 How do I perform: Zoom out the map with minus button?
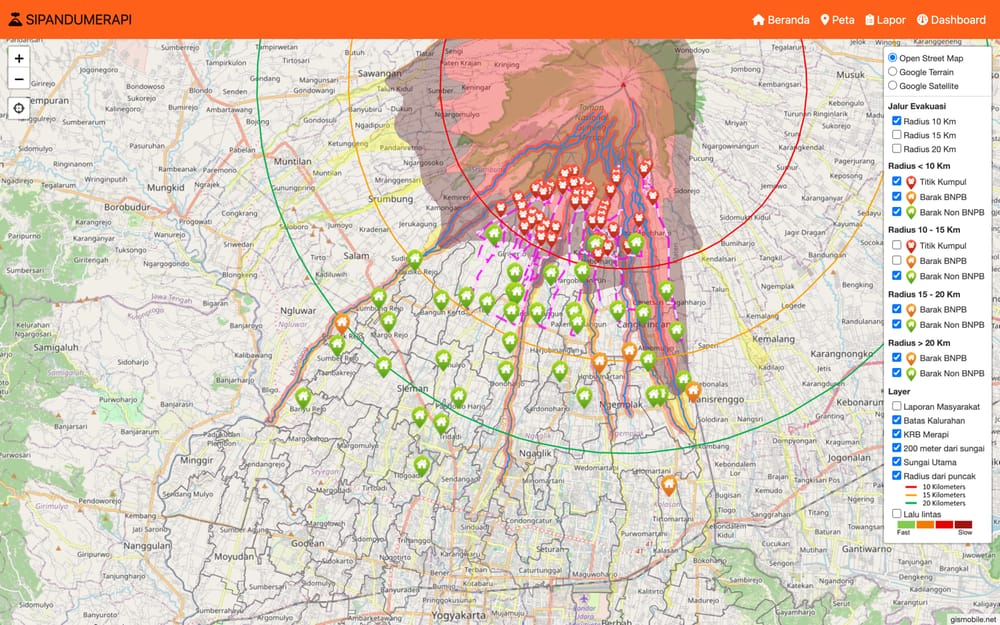[x=19, y=79]
